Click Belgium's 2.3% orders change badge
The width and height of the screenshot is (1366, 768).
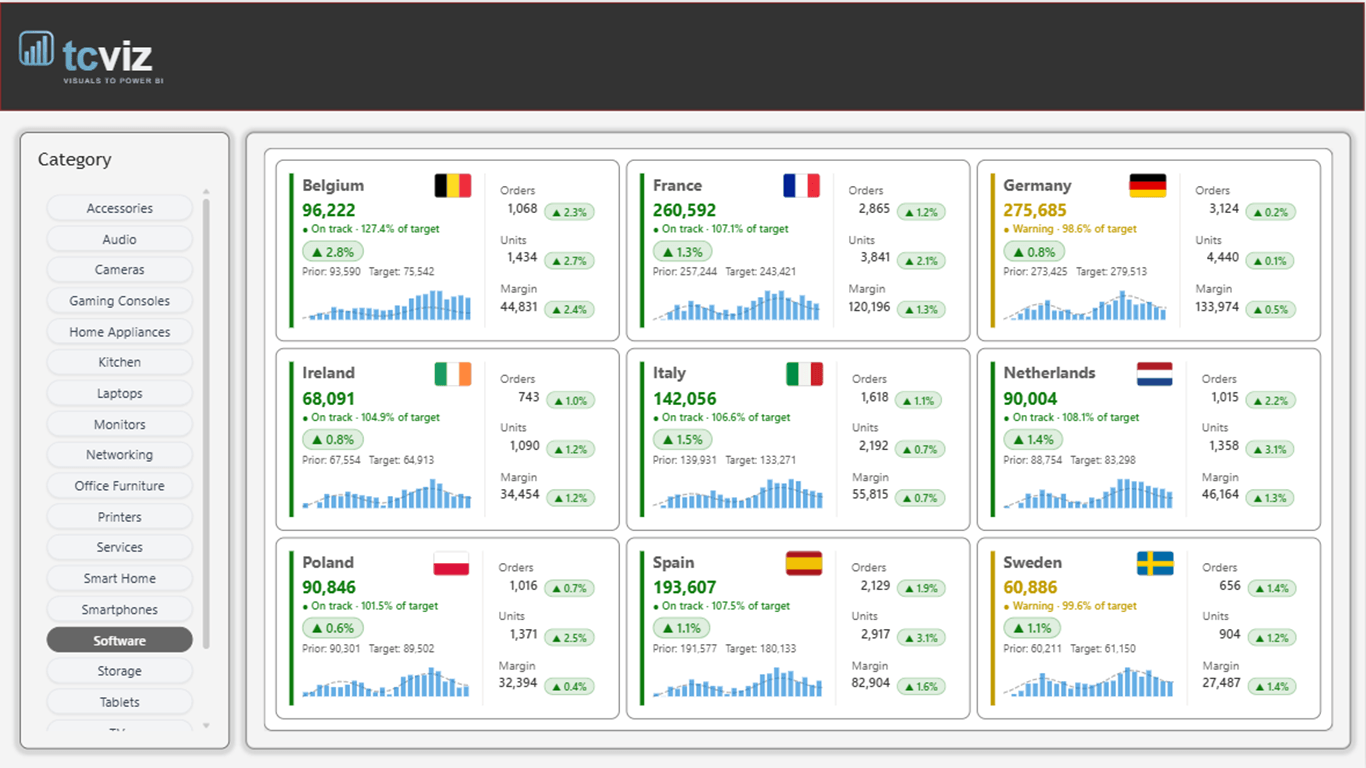(x=569, y=212)
